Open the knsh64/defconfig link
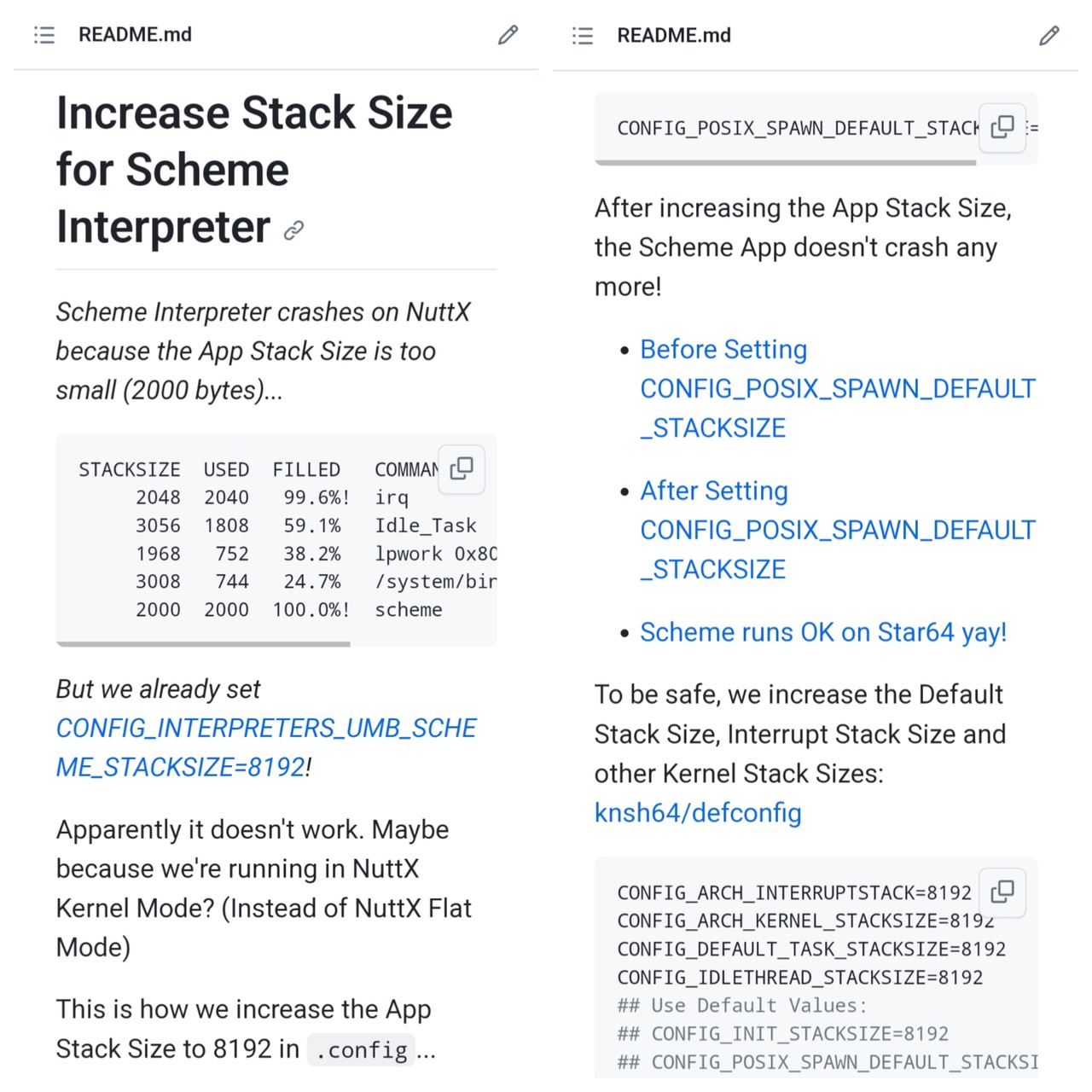Image resolution: width=1092 pixels, height=1092 pixels. pos(698,812)
